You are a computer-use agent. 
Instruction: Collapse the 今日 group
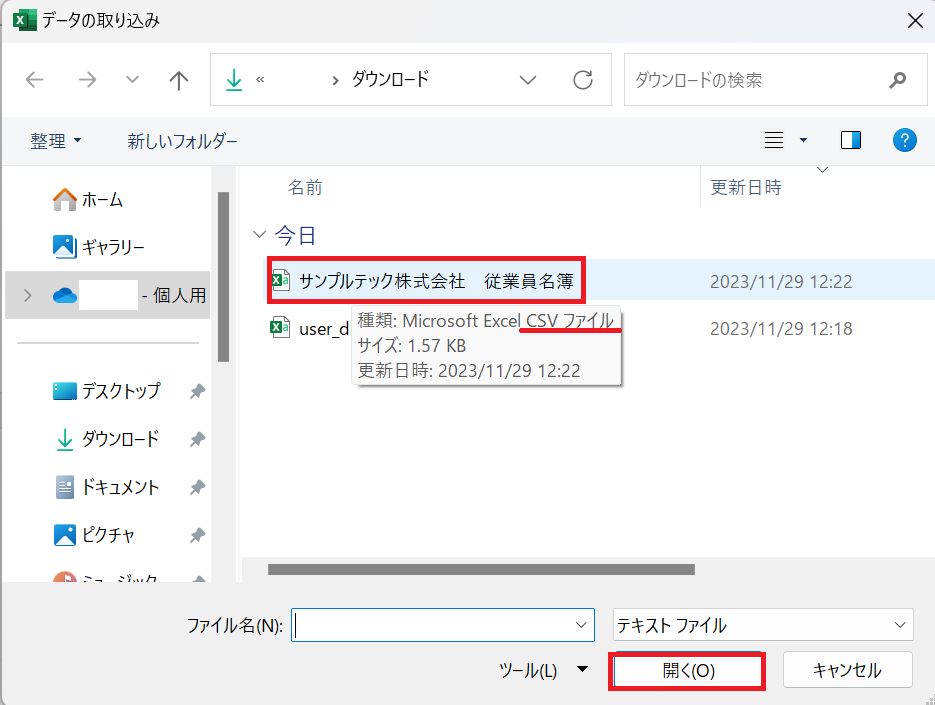259,234
